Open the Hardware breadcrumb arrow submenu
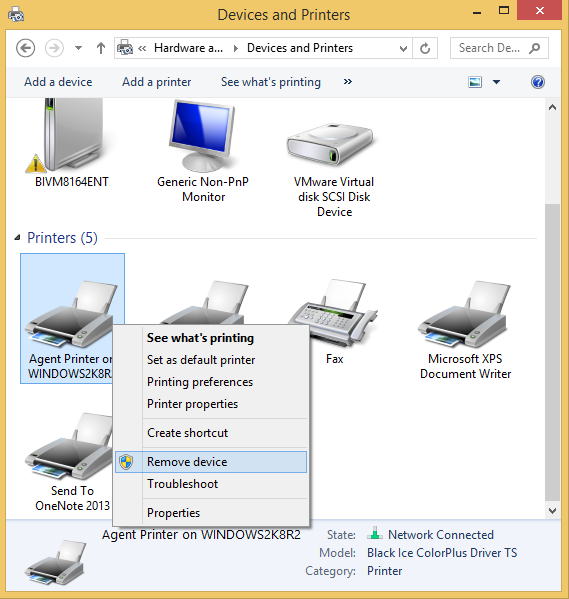Image resolution: width=569 pixels, height=599 pixels. 236,49
